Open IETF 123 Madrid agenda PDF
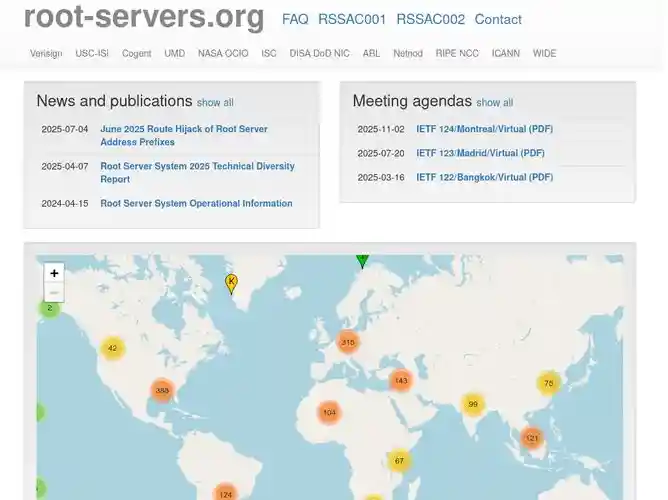 click(x=480, y=153)
